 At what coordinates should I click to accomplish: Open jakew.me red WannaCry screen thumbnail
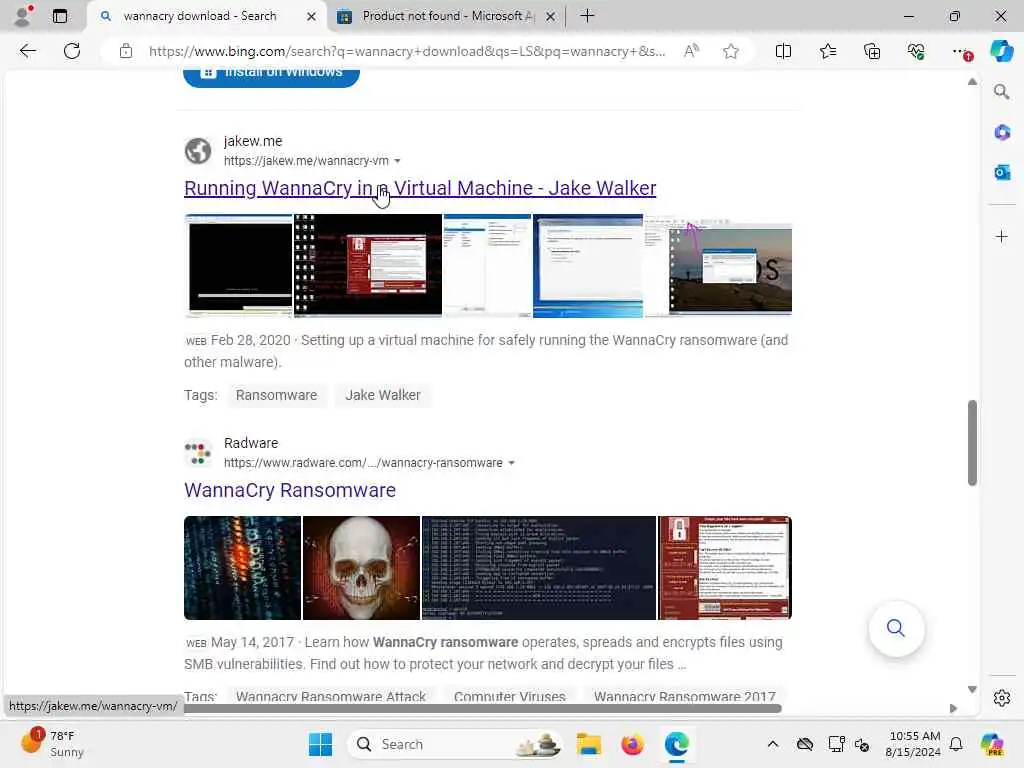click(368, 265)
